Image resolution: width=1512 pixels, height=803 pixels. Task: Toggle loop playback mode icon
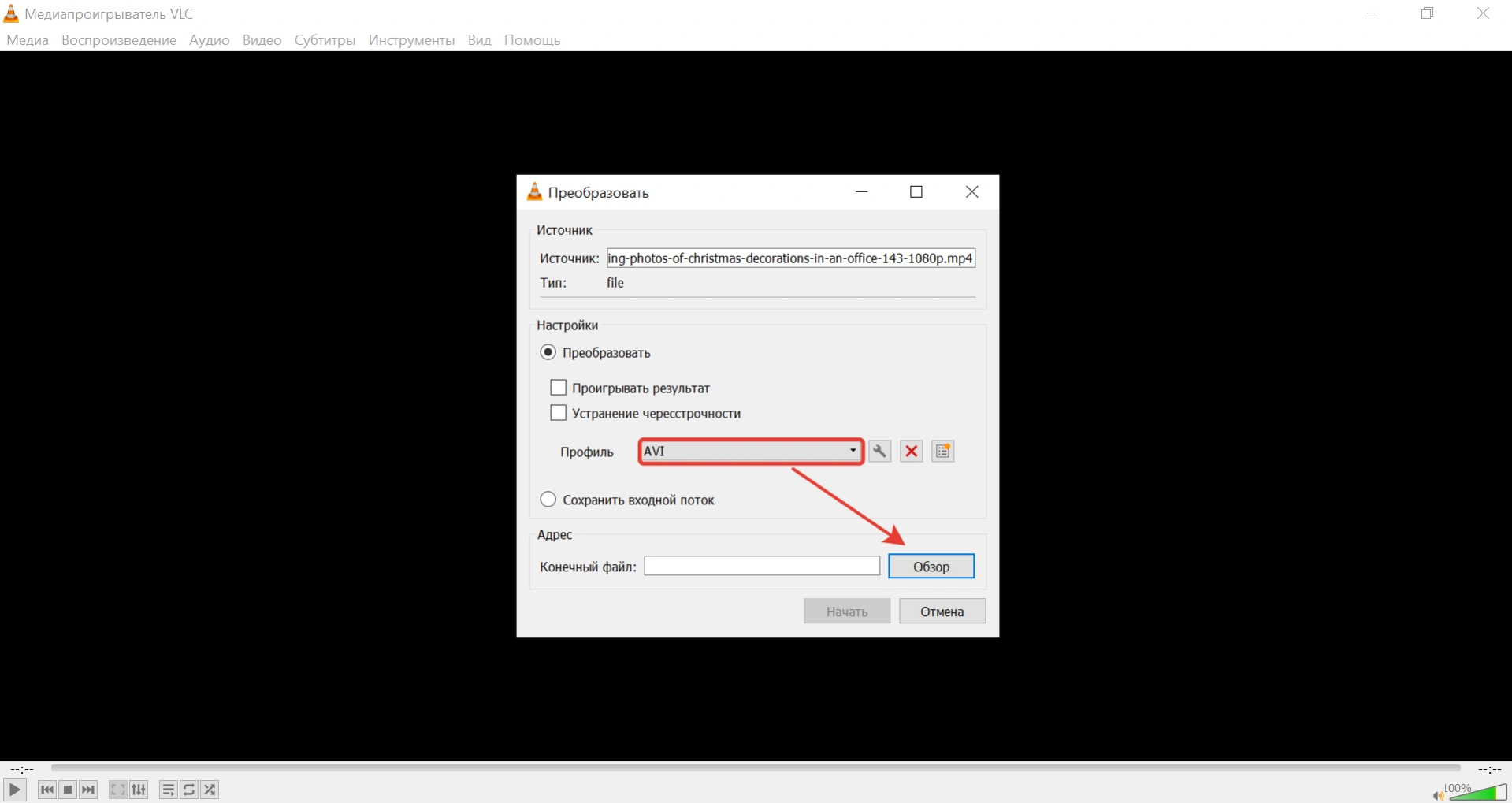coord(189,790)
